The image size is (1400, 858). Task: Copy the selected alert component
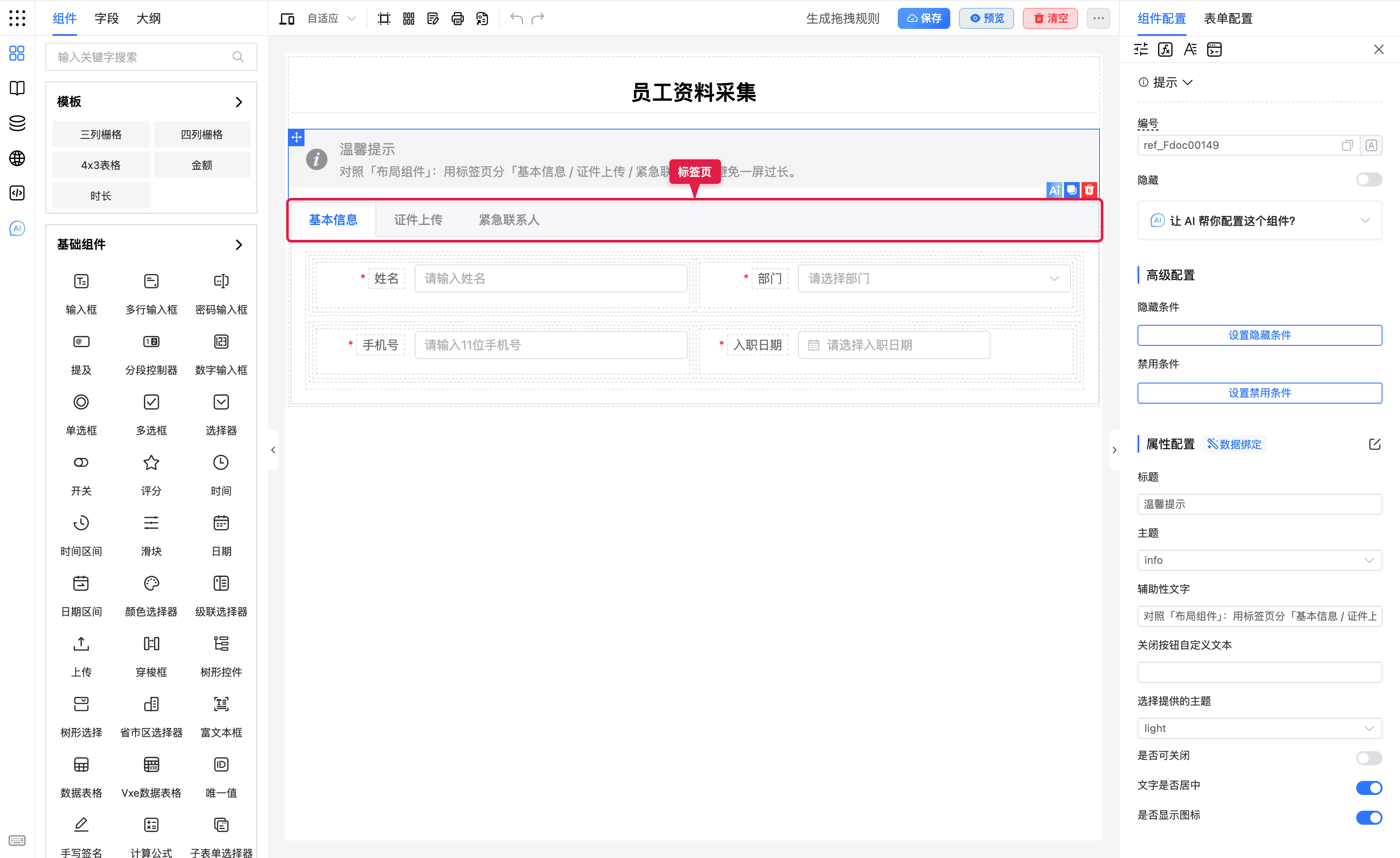tap(1071, 190)
